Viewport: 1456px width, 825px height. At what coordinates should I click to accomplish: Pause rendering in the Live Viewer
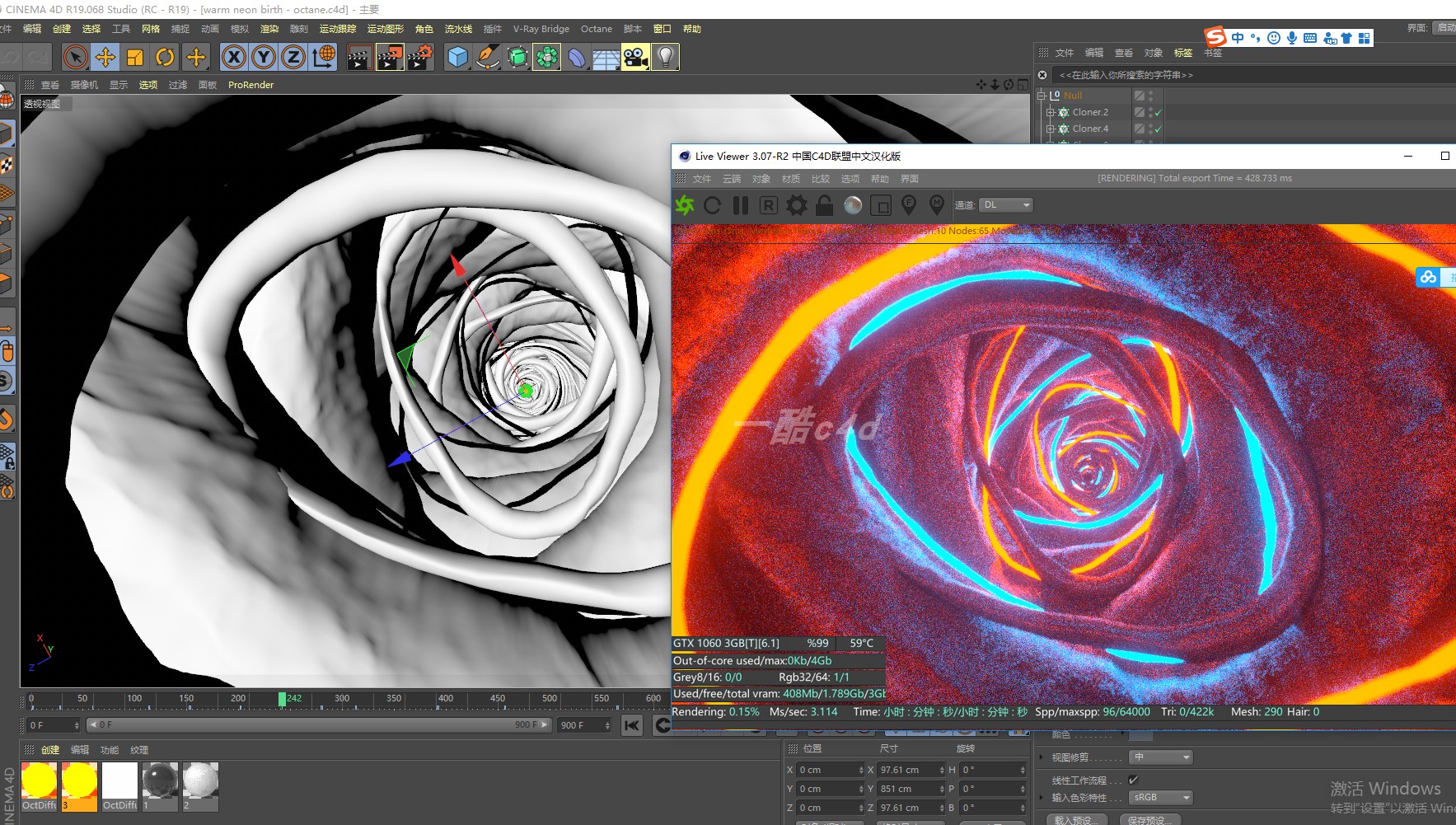point(741,205)
